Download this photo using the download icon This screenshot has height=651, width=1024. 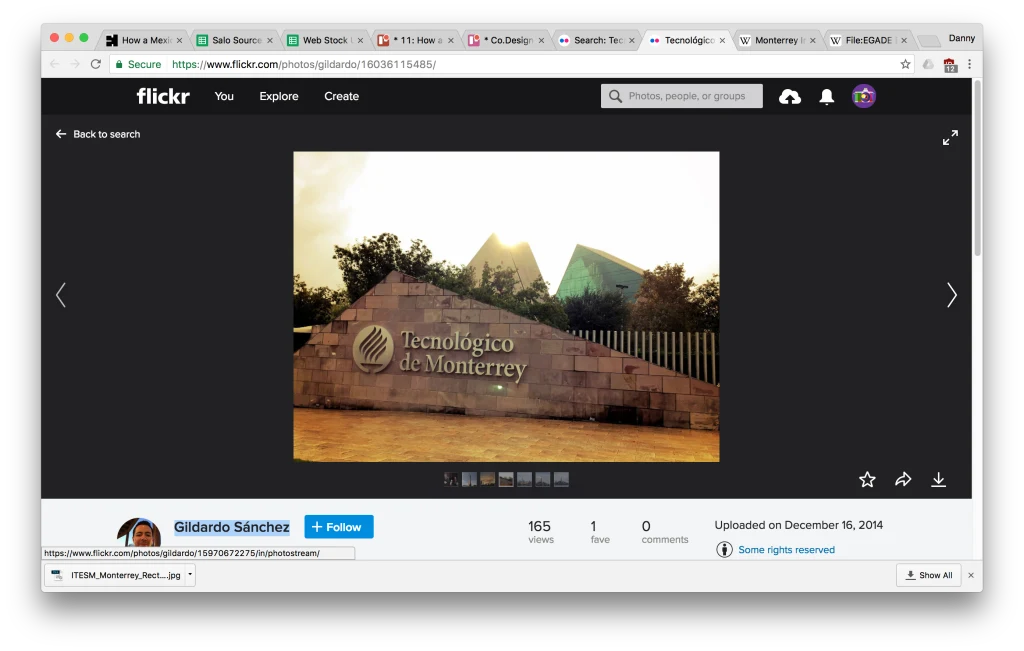pyautogui.click(x=938, y=480)
